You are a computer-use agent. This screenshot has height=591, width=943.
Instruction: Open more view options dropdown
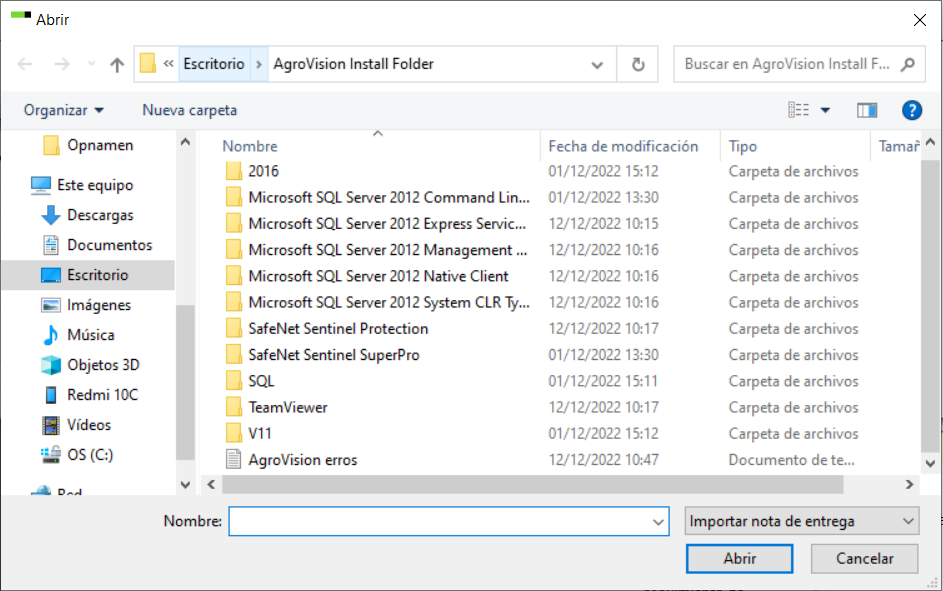pyautogui.click(x=826, y=110)
